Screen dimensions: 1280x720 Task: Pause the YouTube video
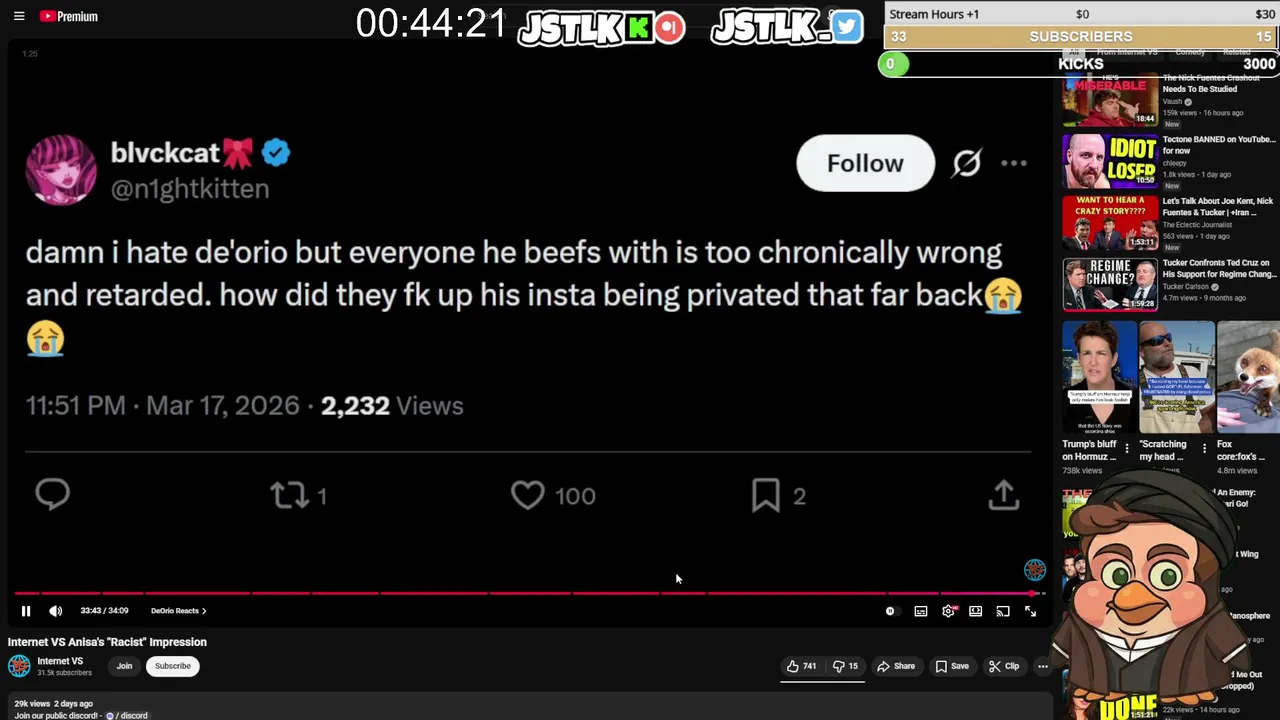click(x=26, y=611)
